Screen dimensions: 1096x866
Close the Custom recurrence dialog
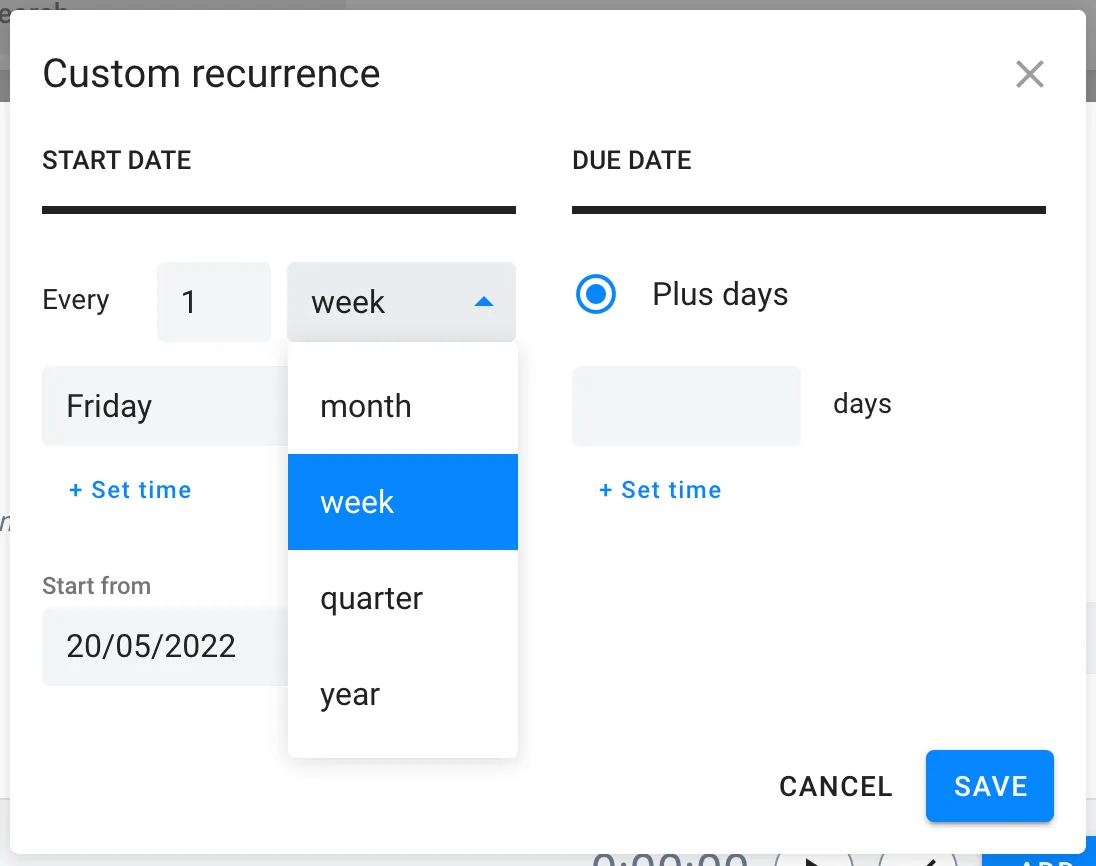1030,74
